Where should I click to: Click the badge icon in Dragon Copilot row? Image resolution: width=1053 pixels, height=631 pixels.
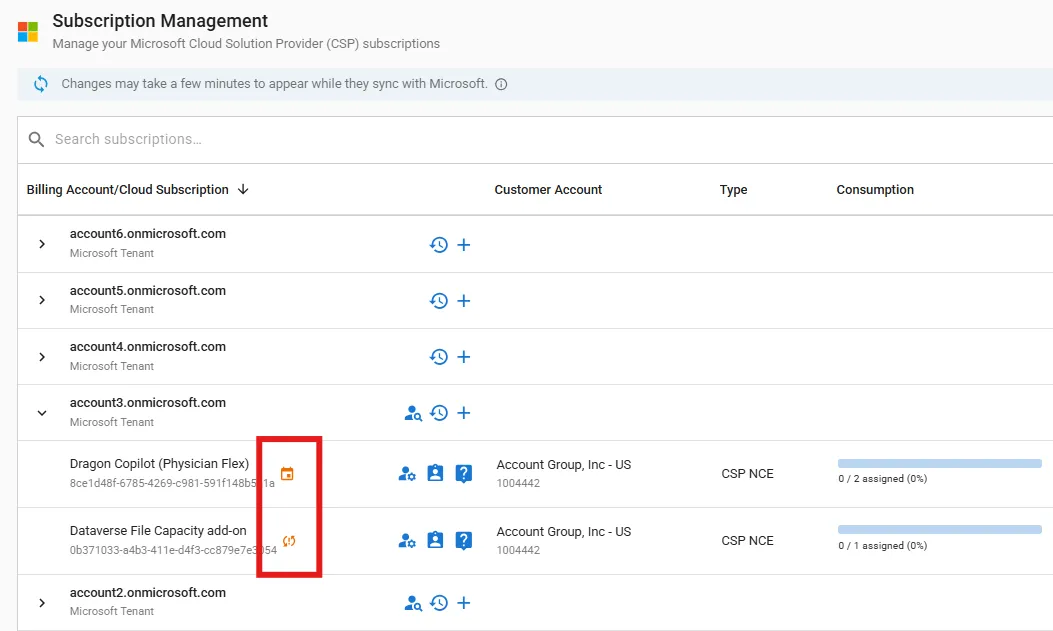(435, 473)
